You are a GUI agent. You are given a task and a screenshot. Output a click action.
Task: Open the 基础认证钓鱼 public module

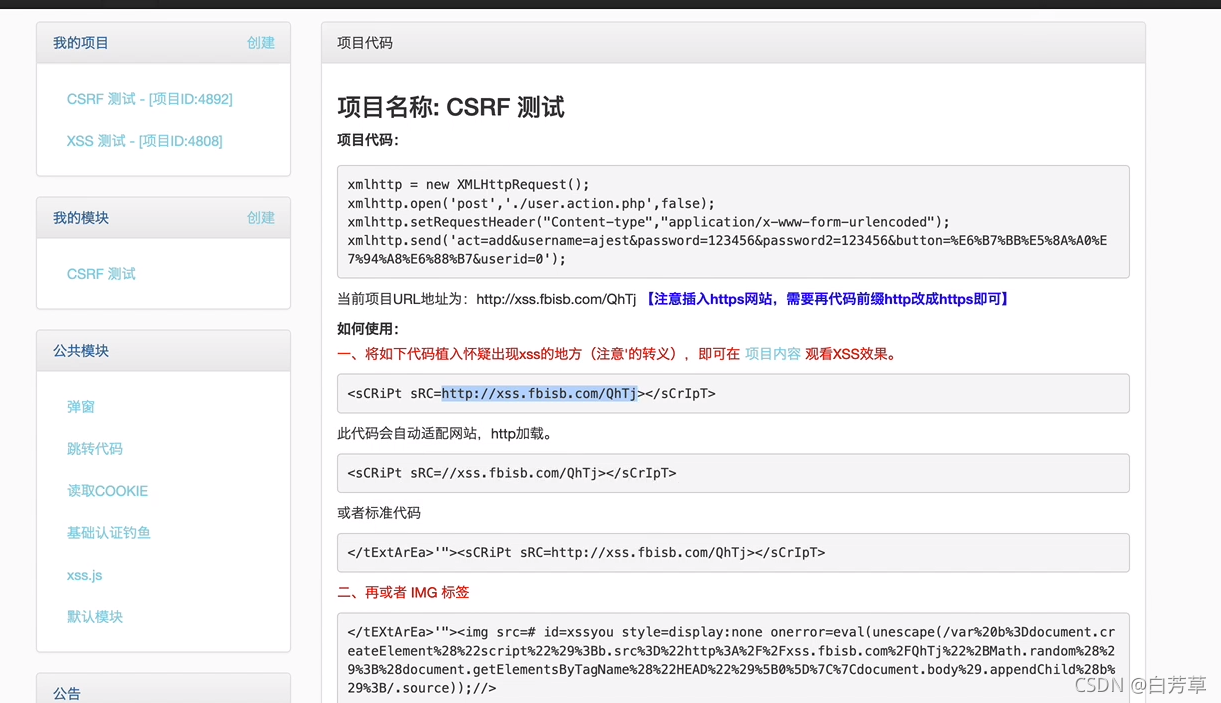pos(109,533)
